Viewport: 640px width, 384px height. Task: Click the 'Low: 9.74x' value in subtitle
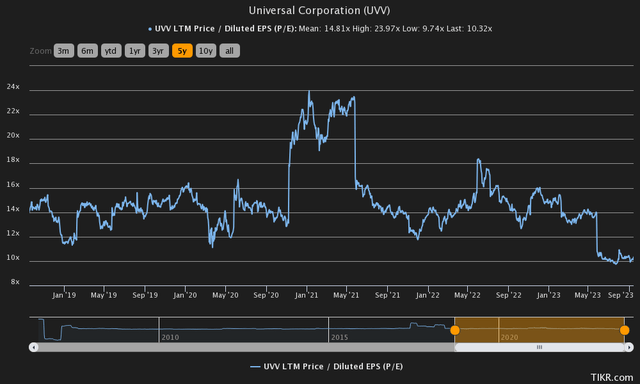pyautogui.click(x=423, y=29)
